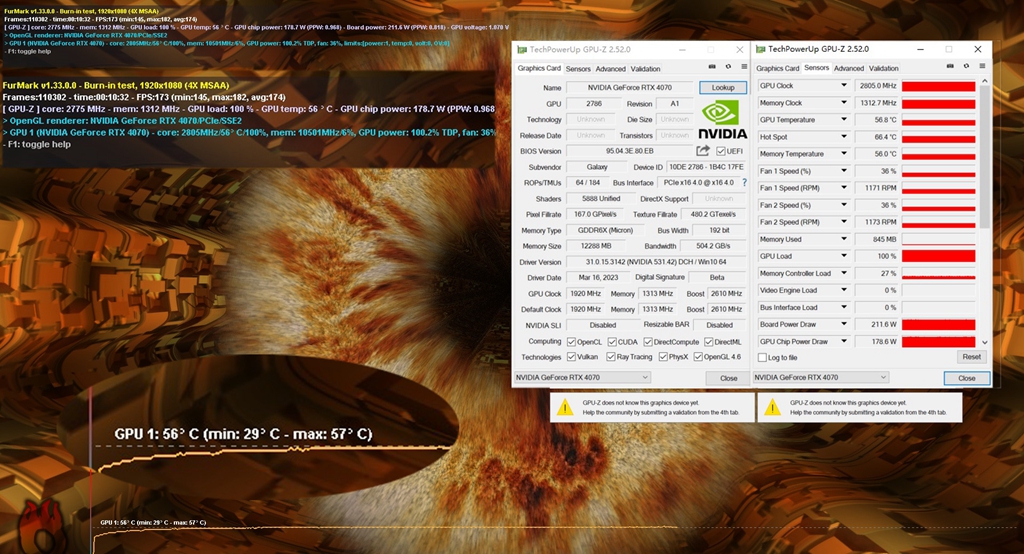Screen dimensions: 1024x554
Task: Open the hamburger menu in Graphics Card GPU-Z window
Action: tap(744, 67)
